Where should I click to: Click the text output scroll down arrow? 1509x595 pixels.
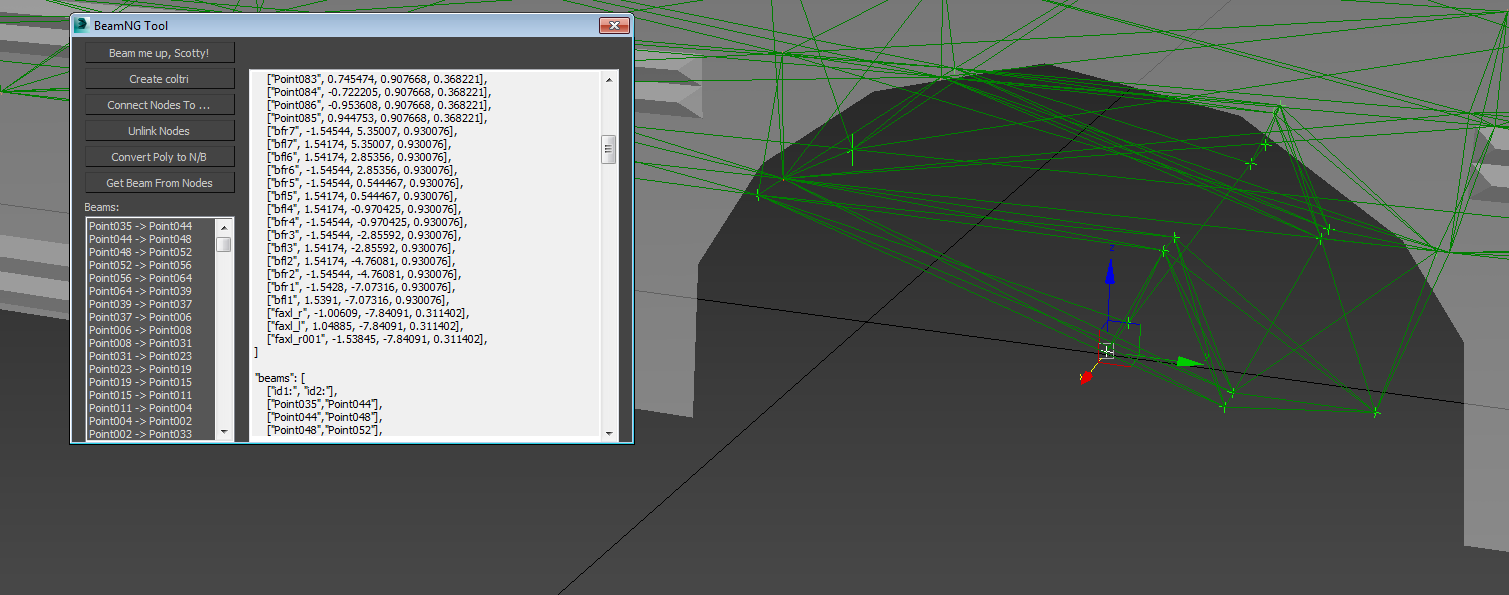click(608, 432)
